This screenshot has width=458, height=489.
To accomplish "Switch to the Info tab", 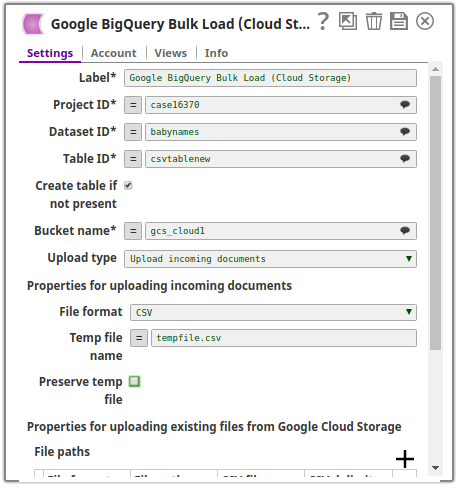I will [216, 53].
